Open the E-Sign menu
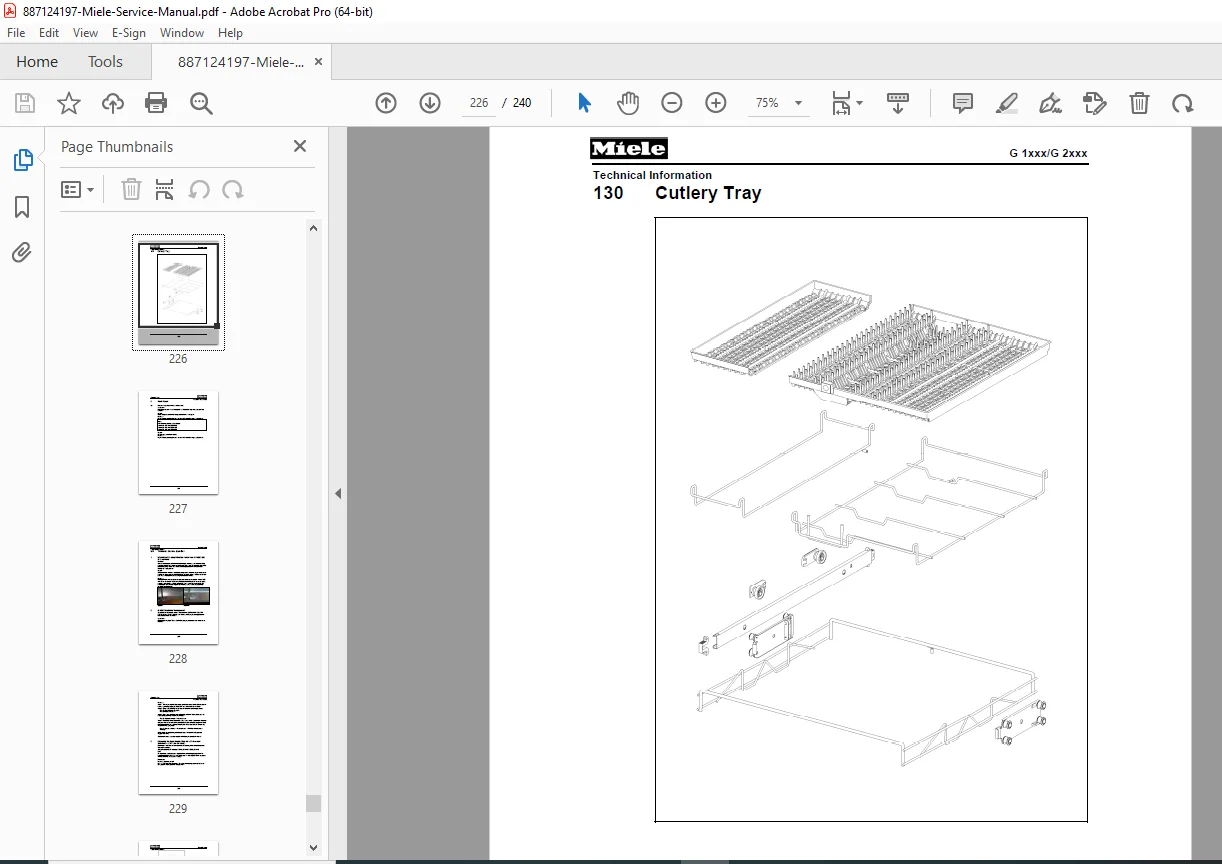This screenshot has width=1222, height=864. pos(129,33)
